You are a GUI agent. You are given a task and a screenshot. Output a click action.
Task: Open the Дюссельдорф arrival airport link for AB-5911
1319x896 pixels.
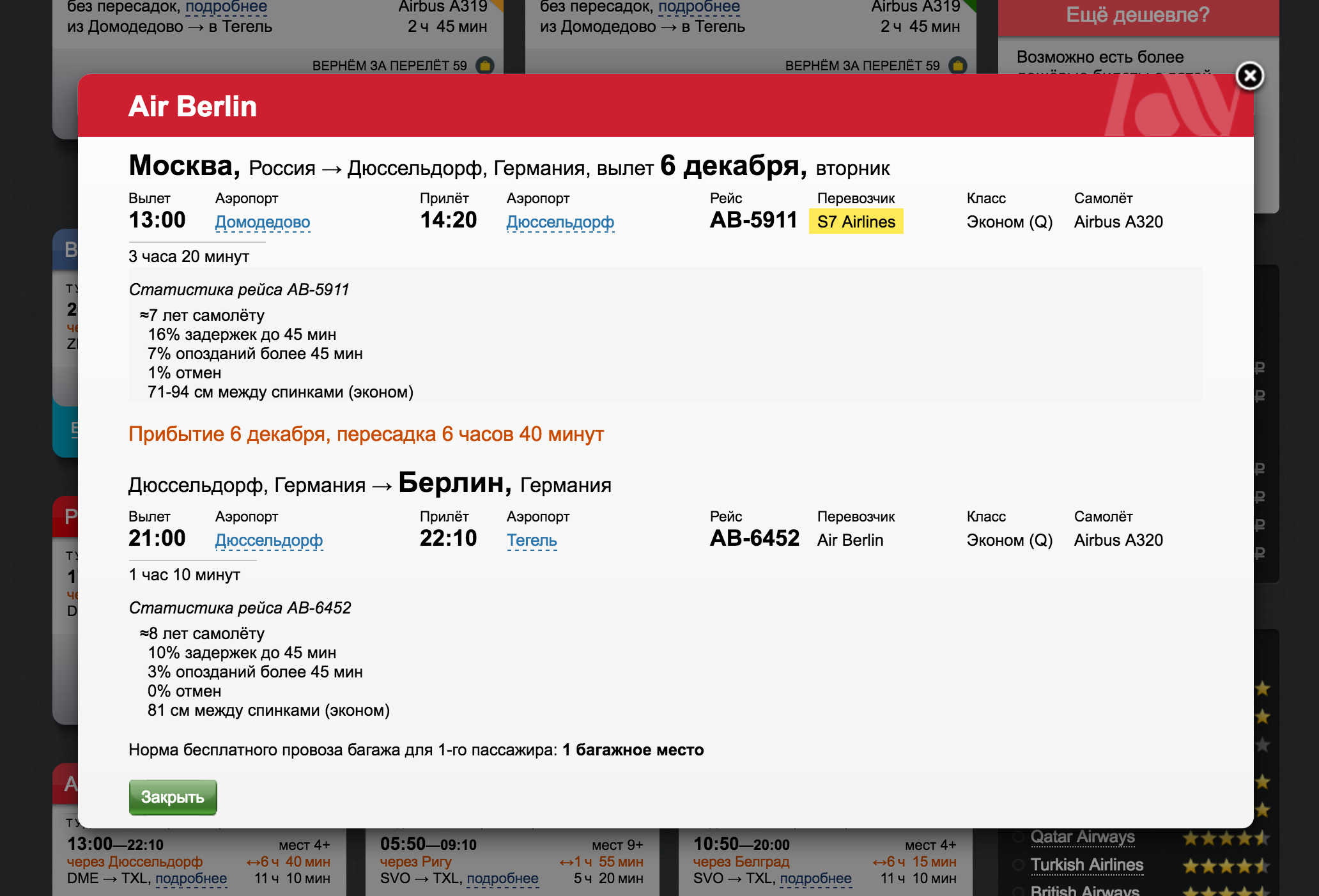tap(560, 222)
